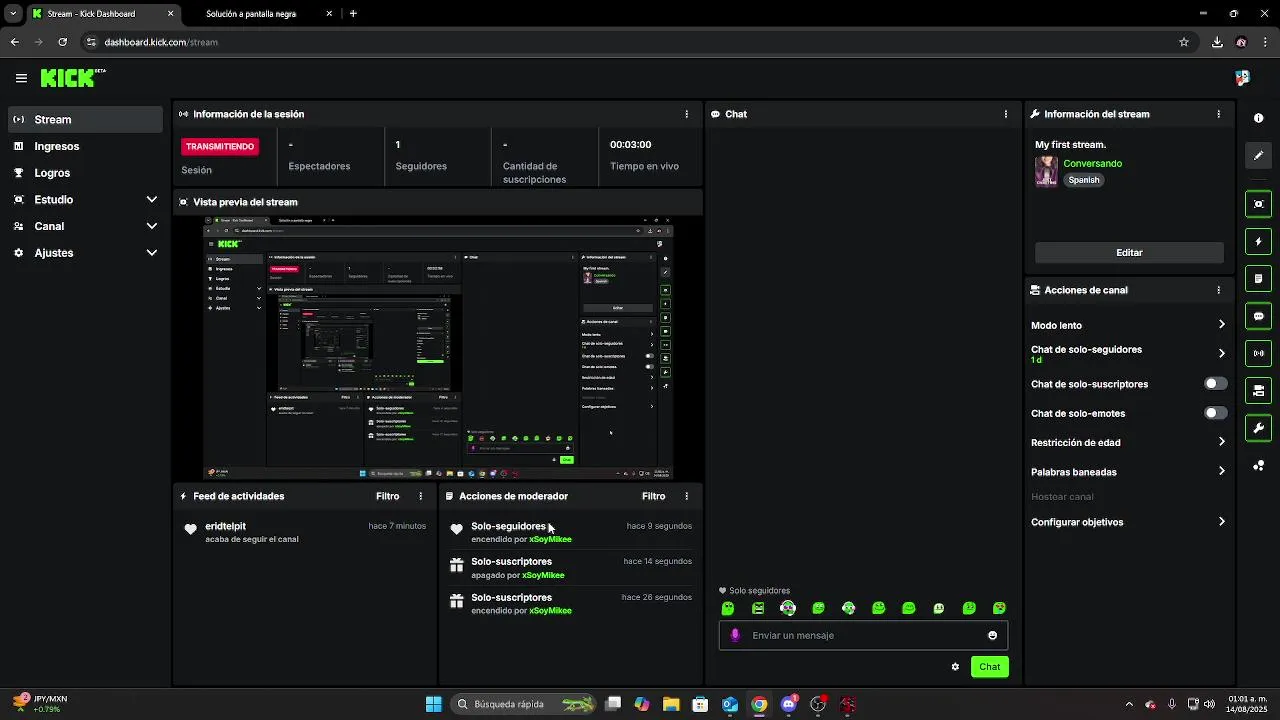This screenshot has width=1280, height=720.
Task: Open Filtro in Acciones de moderador
Action: [x=653, y=496]
